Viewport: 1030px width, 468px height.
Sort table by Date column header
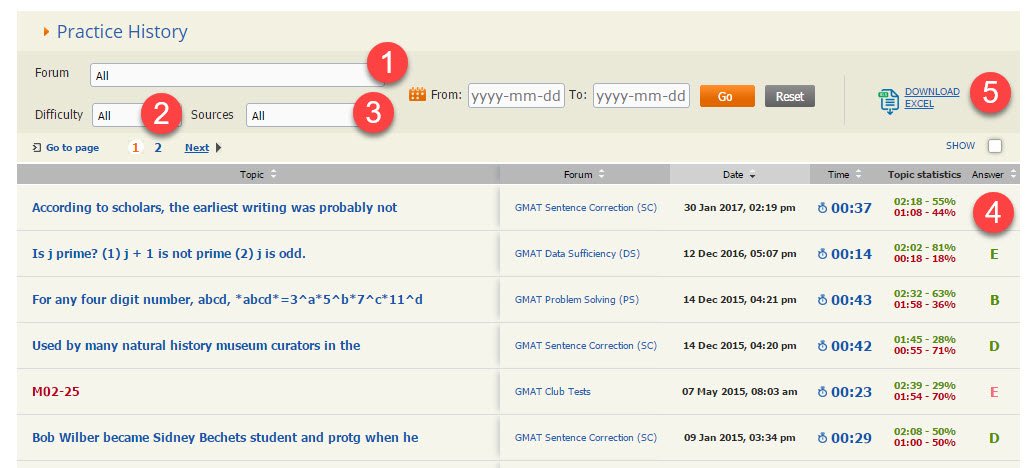pos(739,174)
